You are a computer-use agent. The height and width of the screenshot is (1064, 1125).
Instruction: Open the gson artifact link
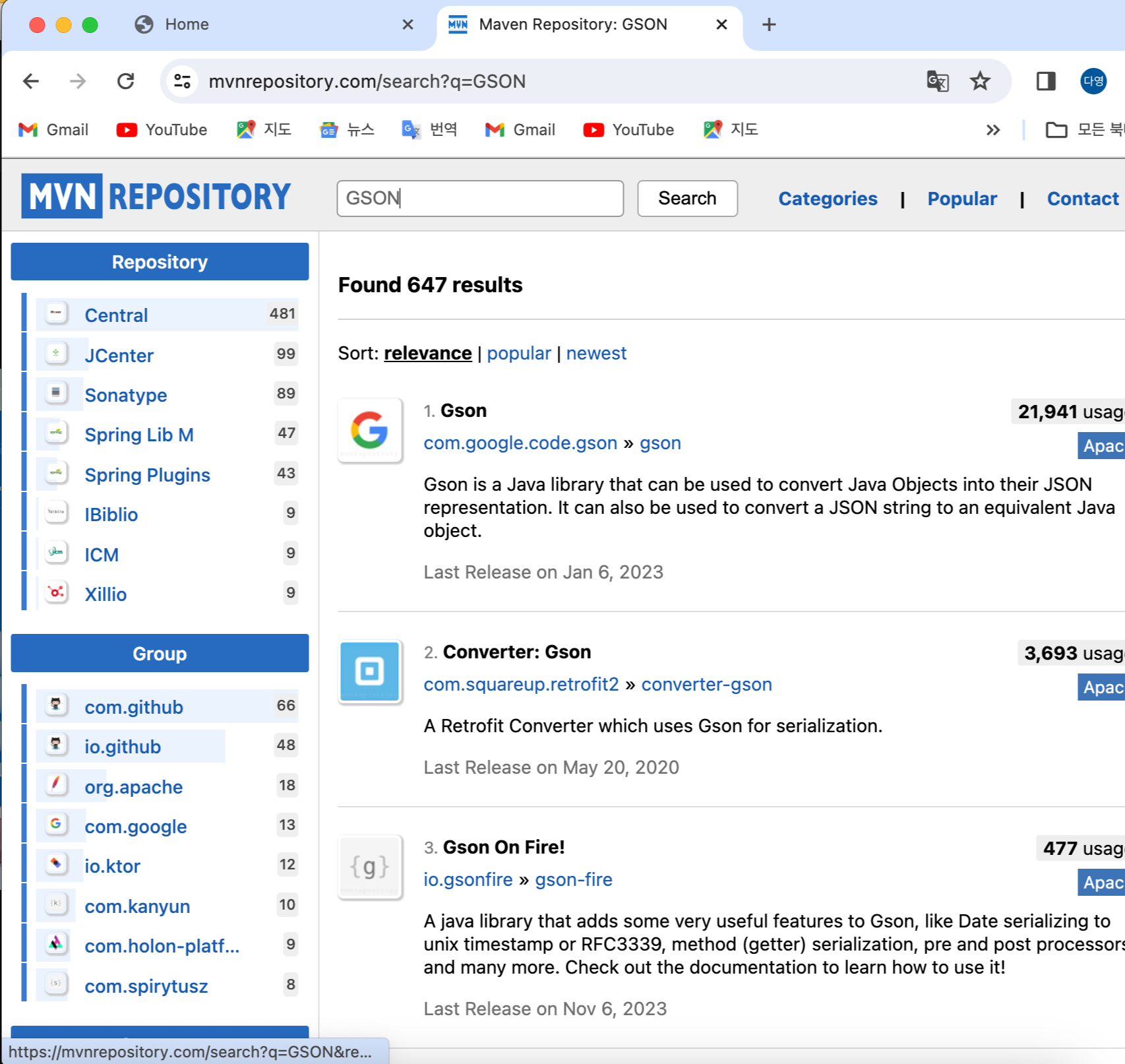click(x=660, y=443)
